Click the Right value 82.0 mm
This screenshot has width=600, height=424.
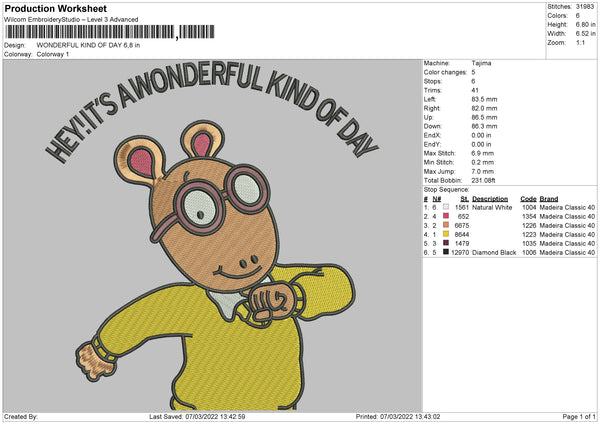[x=484, y=108]
